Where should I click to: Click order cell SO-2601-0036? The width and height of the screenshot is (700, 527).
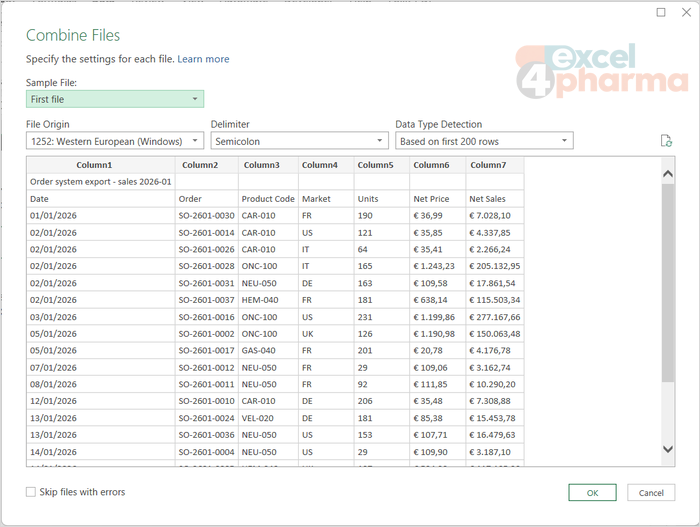[207, 435]
